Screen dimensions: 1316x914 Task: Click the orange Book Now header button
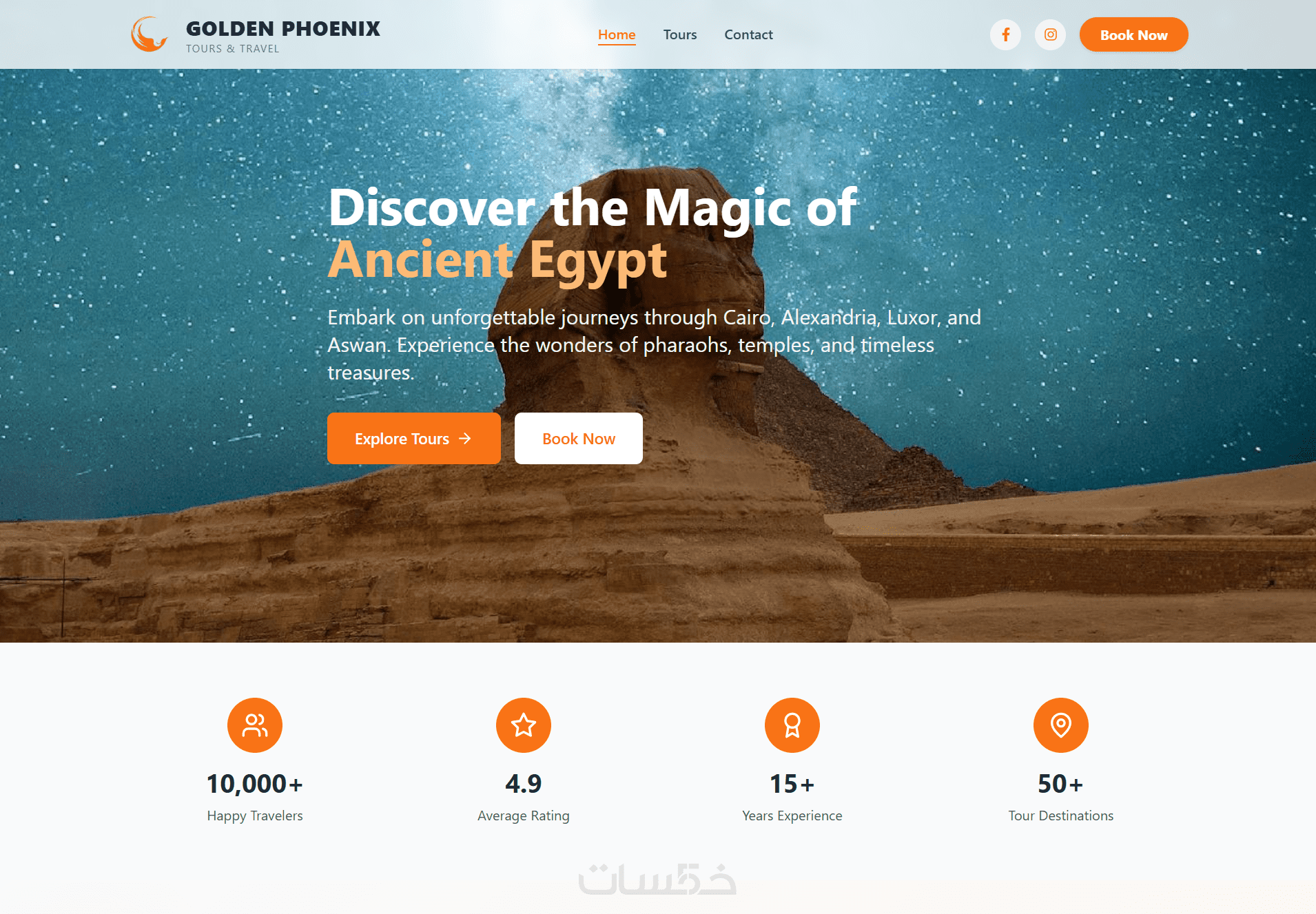[1133, 34]
